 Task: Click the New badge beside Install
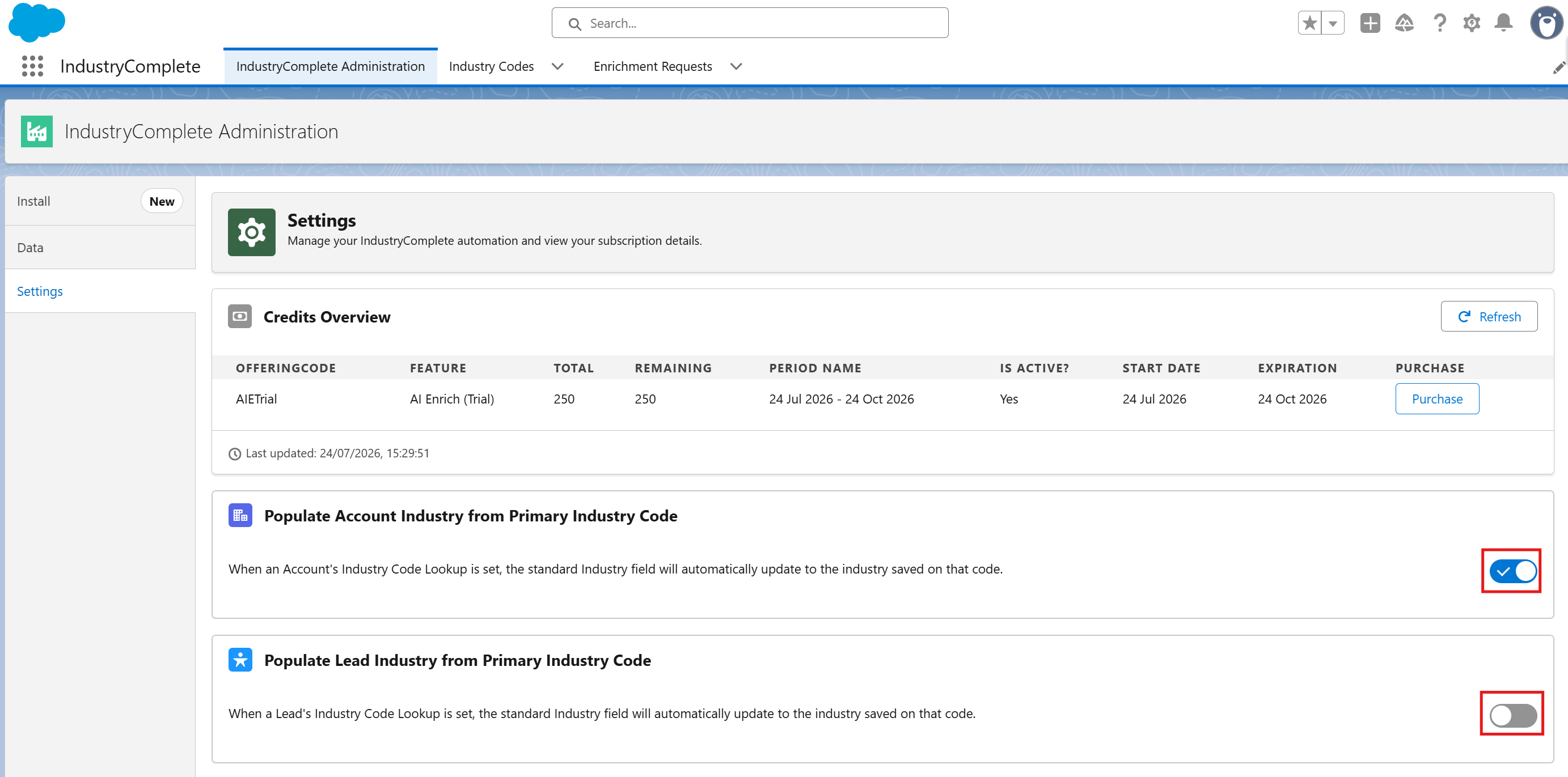tap(162, 201)
